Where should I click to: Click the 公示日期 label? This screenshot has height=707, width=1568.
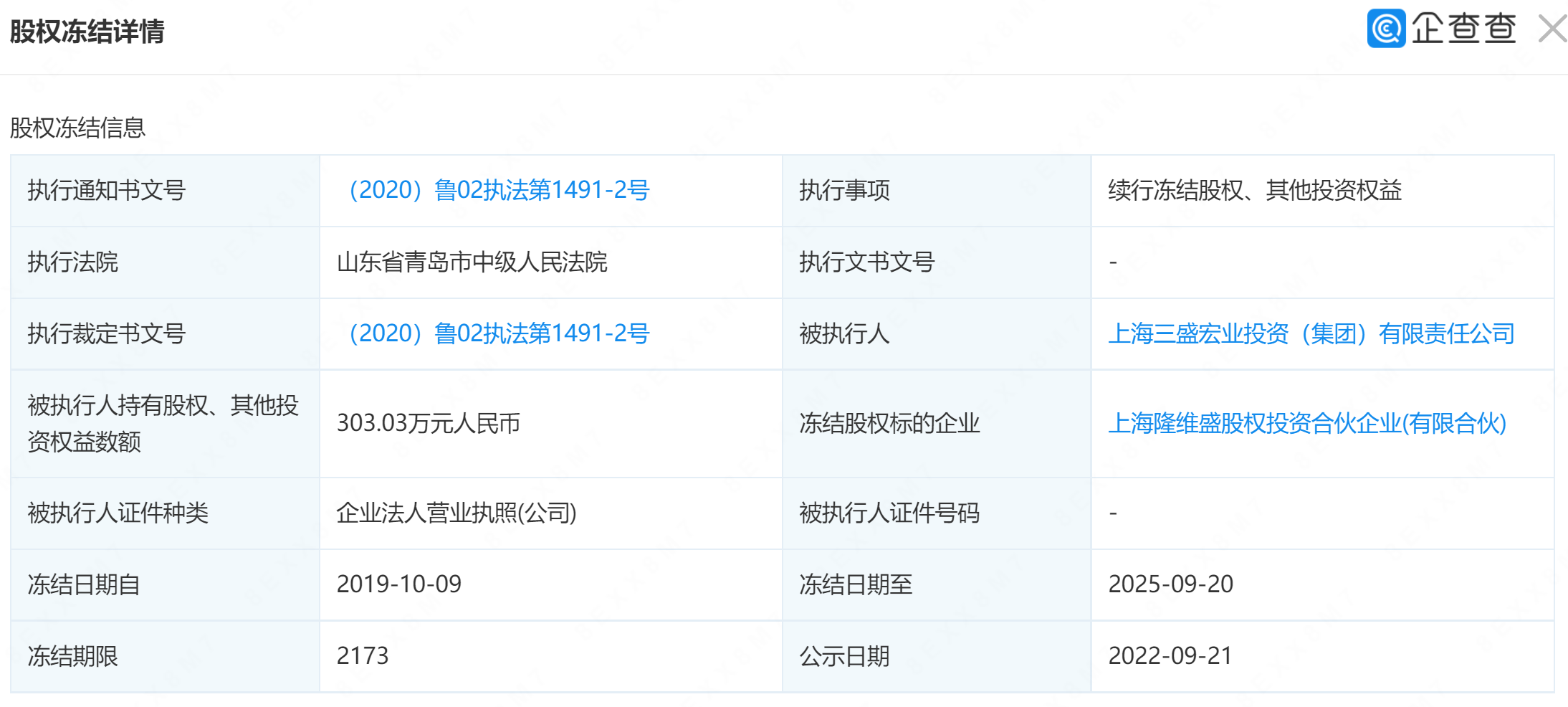pyautogui.click(x=845, y=656)
